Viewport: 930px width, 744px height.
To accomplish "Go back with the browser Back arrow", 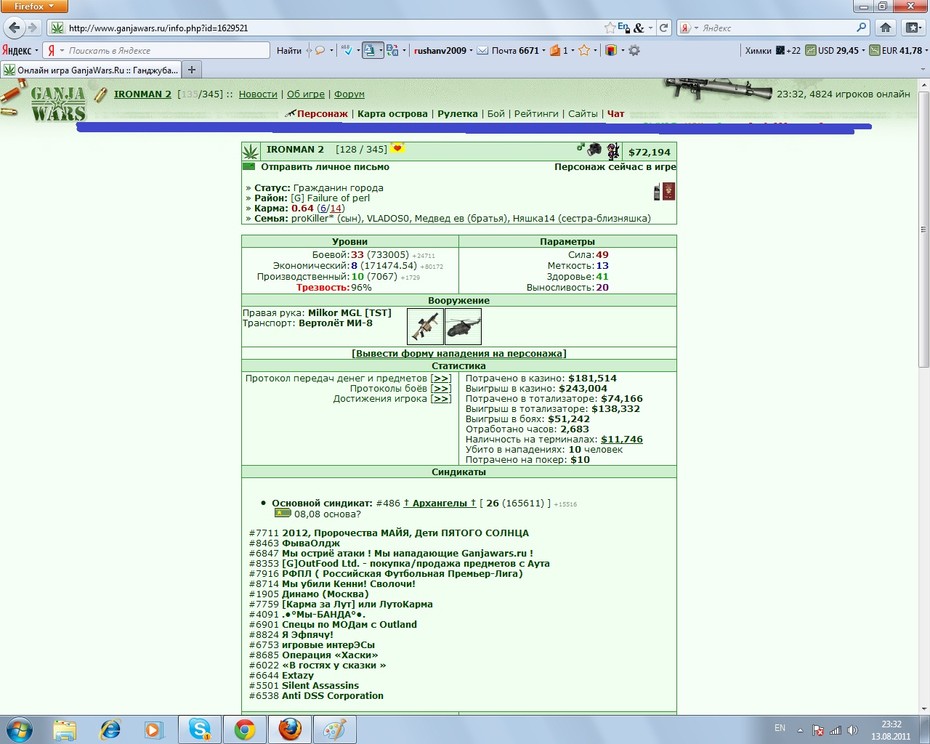I will tap(14, 27).
